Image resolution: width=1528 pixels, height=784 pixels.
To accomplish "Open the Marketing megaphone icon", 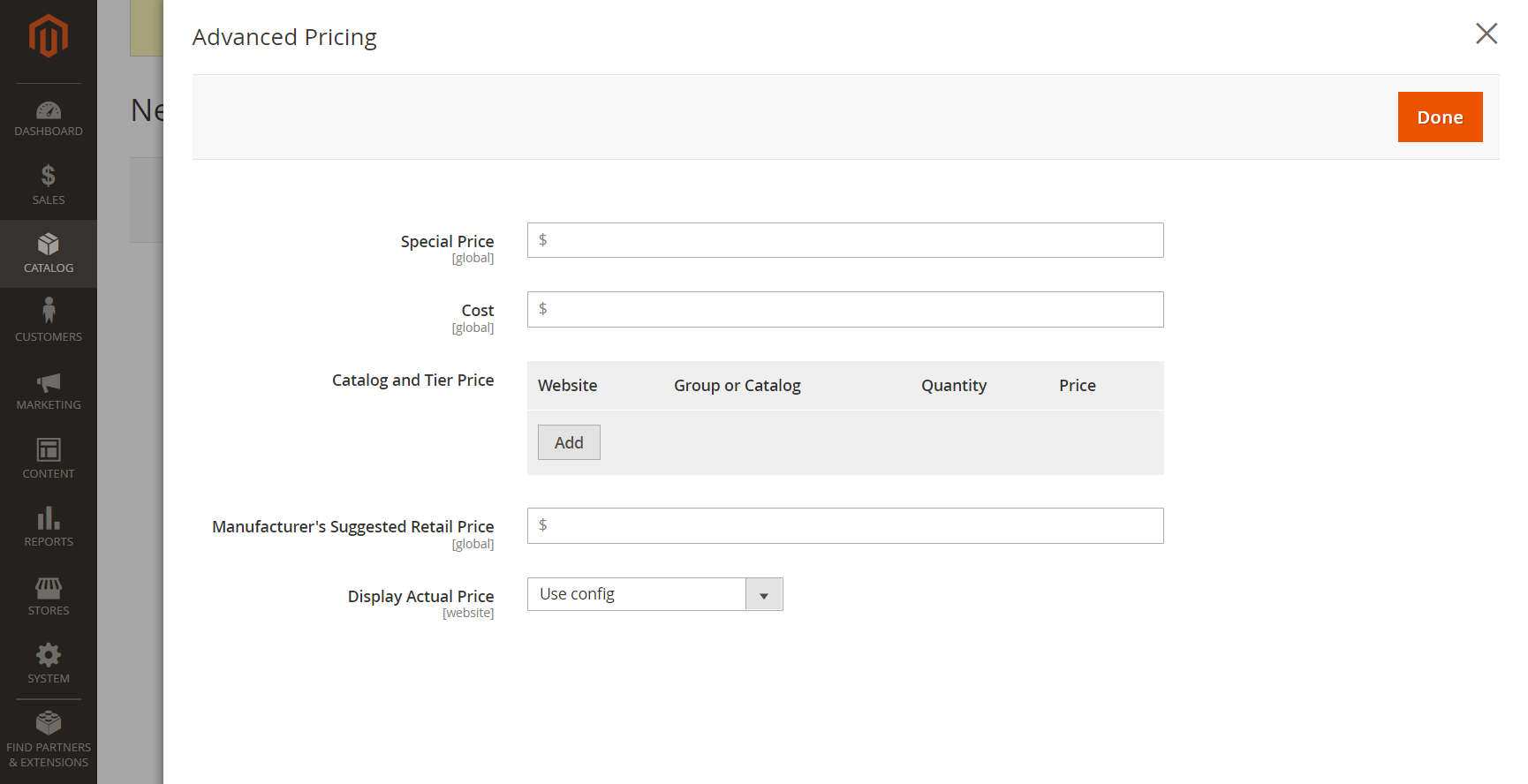I will [49, 382].
